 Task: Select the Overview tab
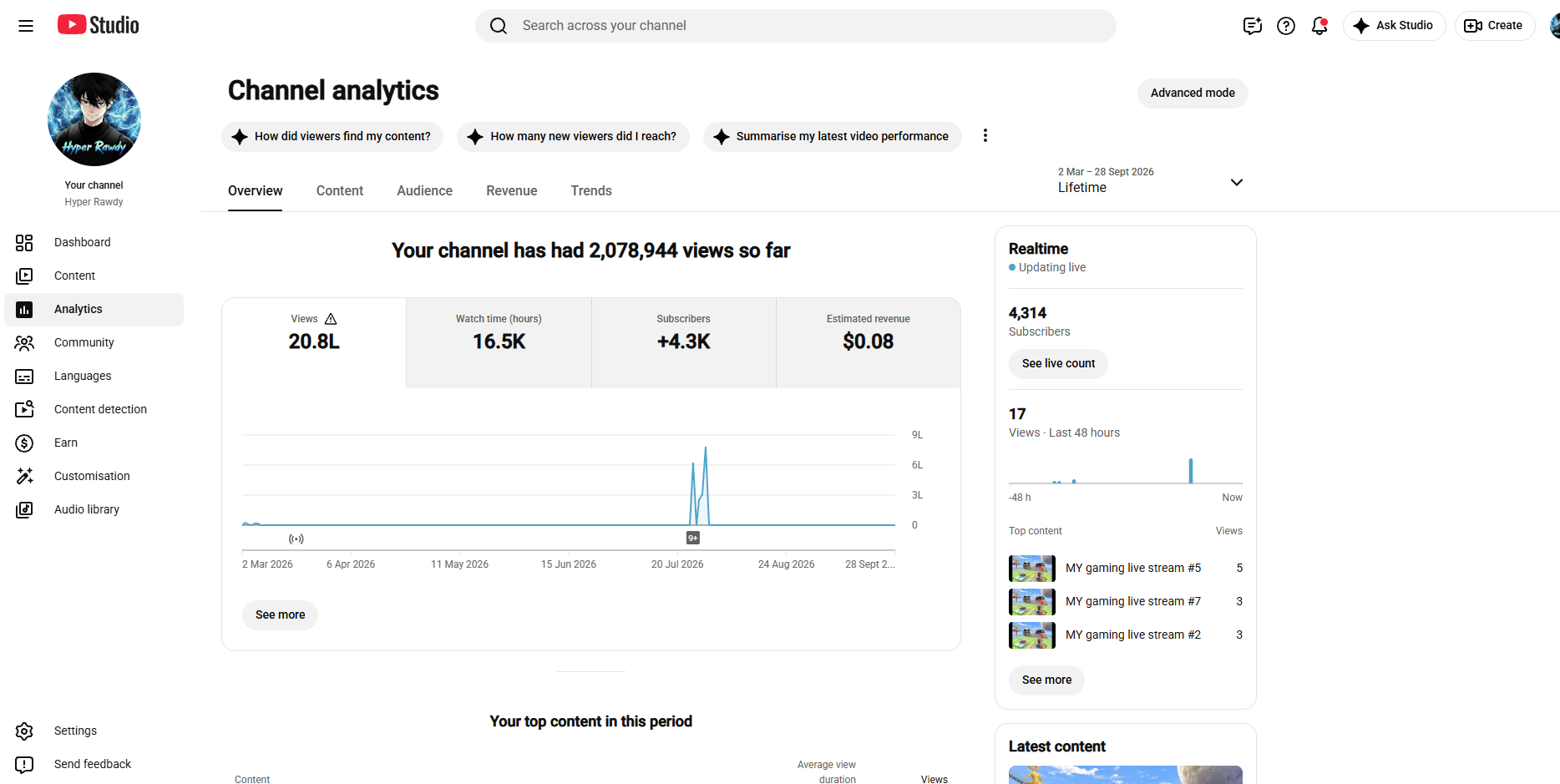tap(256, 190)
